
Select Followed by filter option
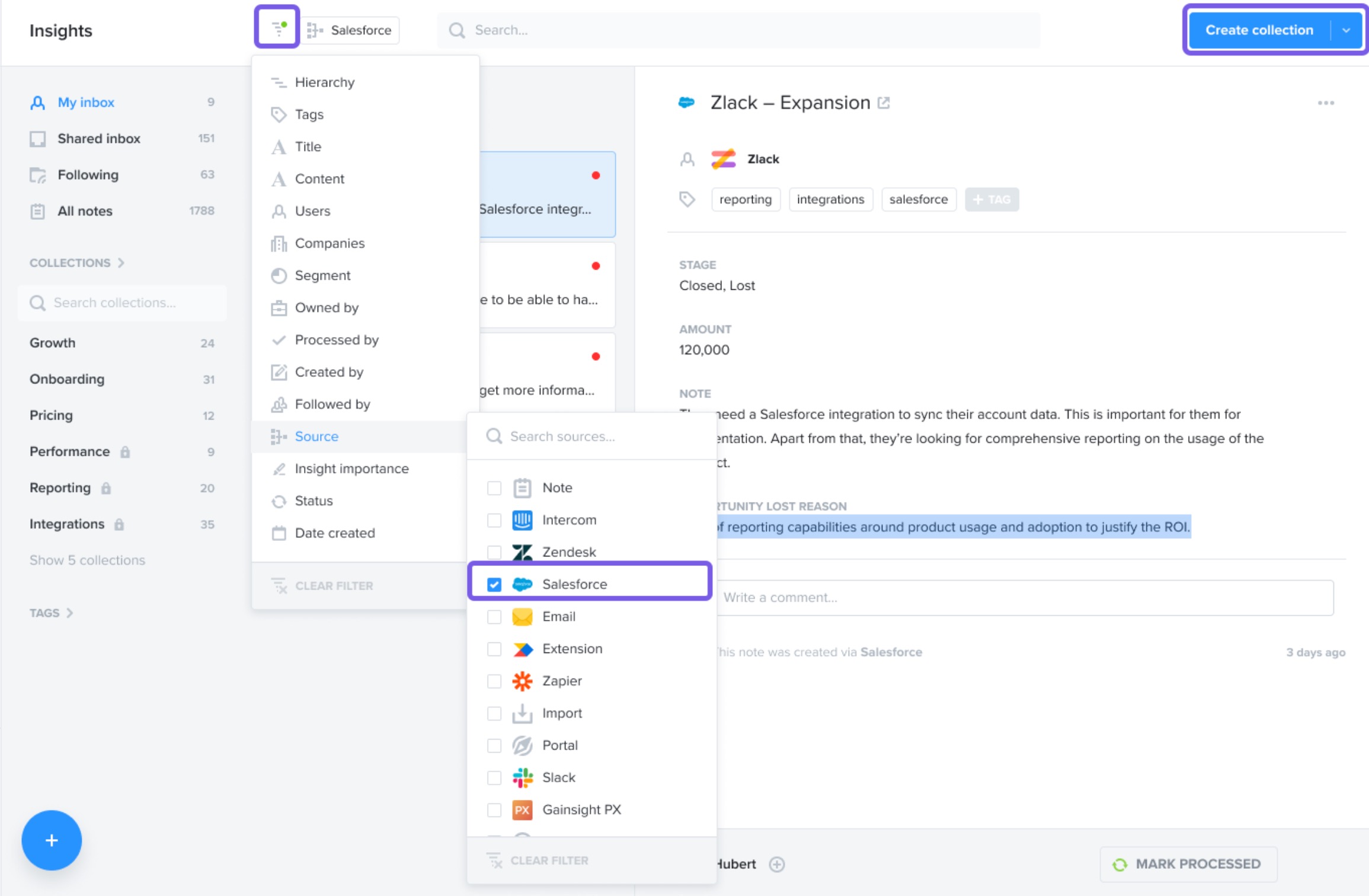pyautogui.click(x=366, y=404)
